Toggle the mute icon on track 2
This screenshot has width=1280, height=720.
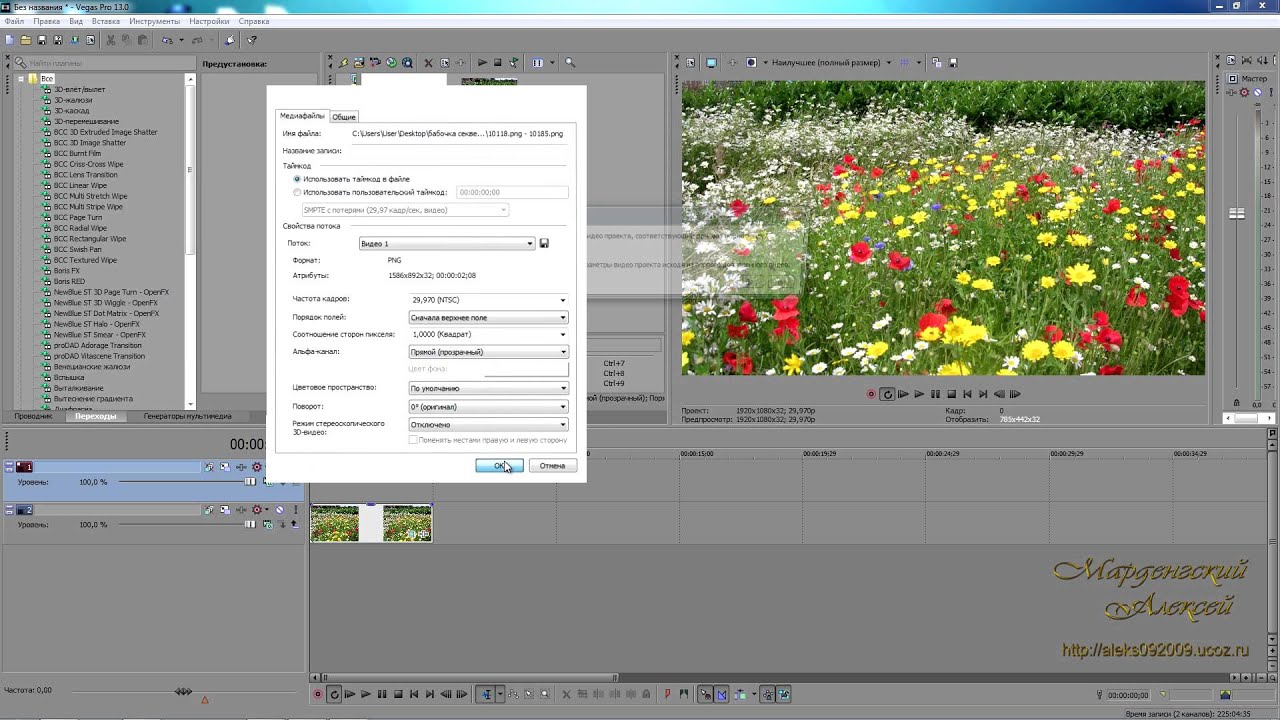pyautogui.click(x=279, y=510)
